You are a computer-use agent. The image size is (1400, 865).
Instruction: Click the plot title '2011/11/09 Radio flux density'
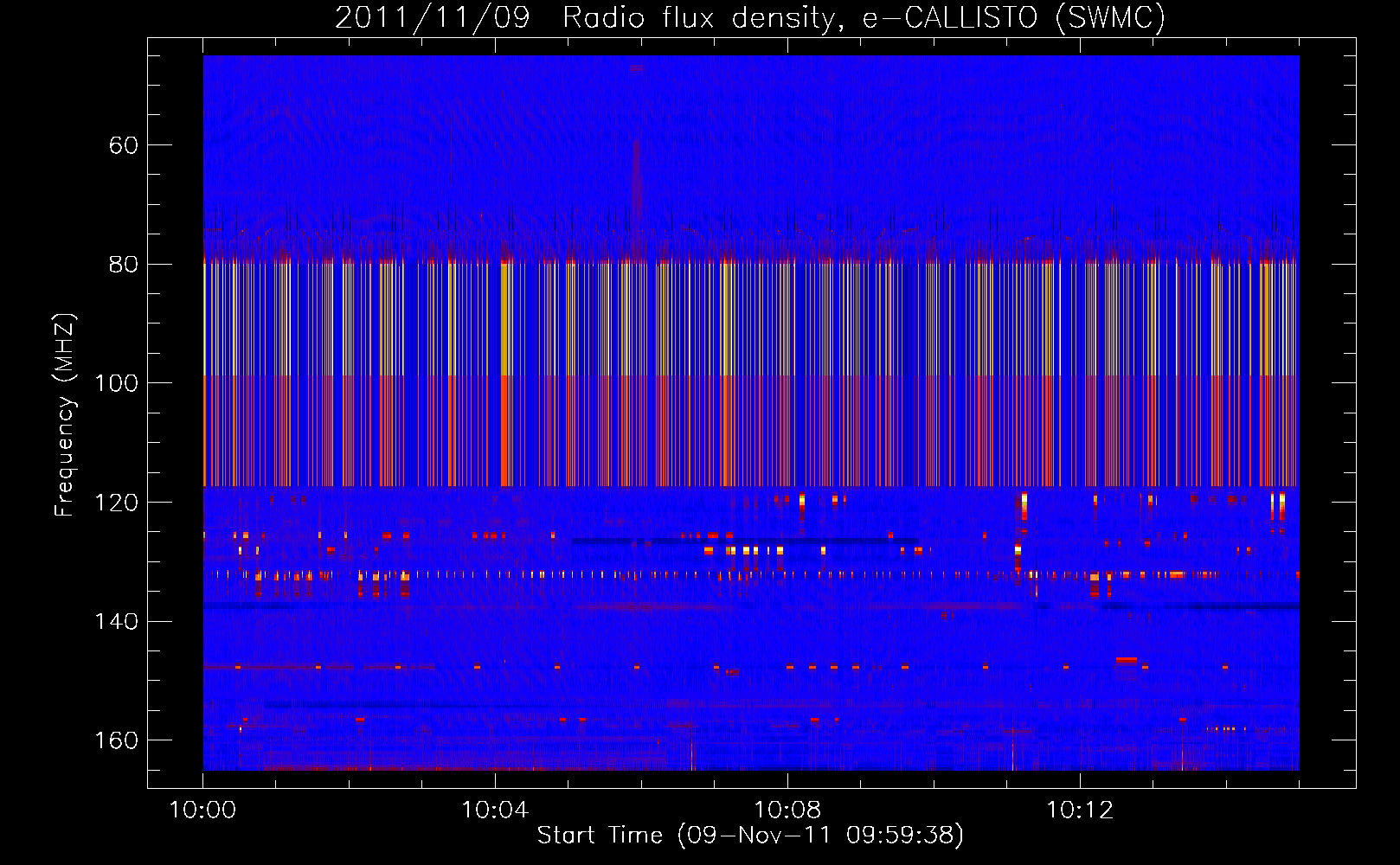coord(750,17)
